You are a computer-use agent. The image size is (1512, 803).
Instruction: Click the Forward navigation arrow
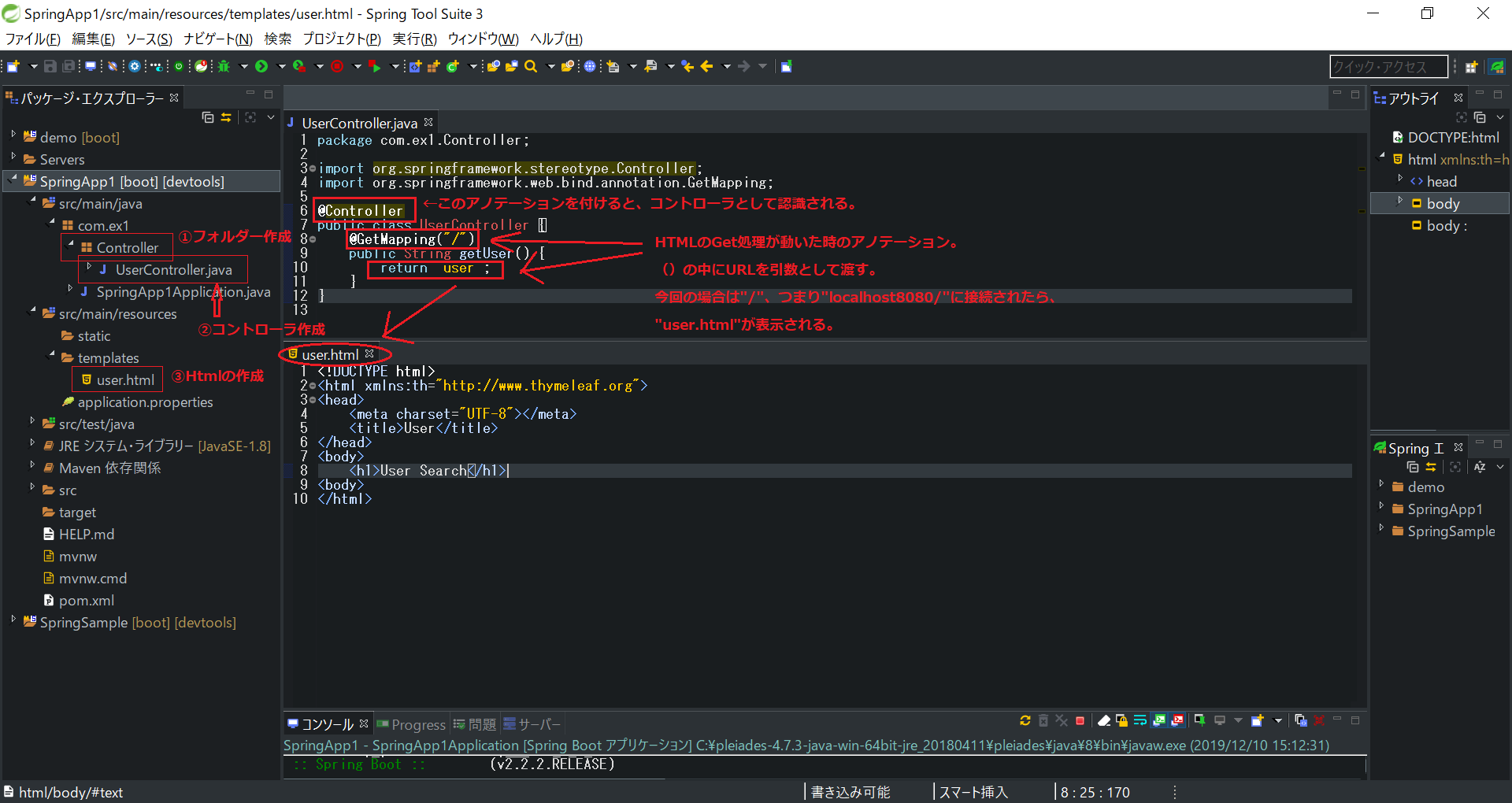744,66
